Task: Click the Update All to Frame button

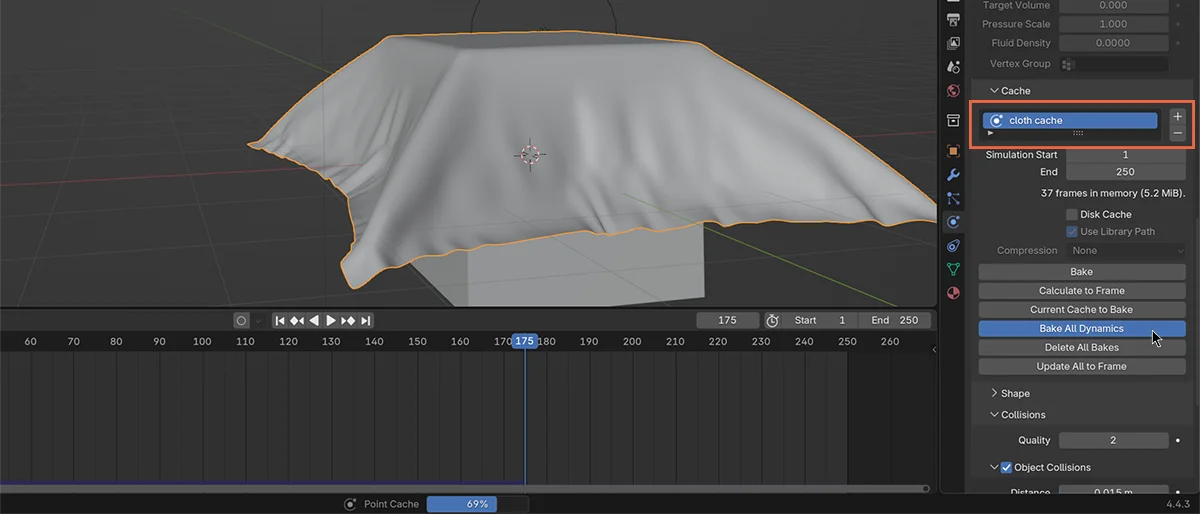Action: pos(1081,366)
